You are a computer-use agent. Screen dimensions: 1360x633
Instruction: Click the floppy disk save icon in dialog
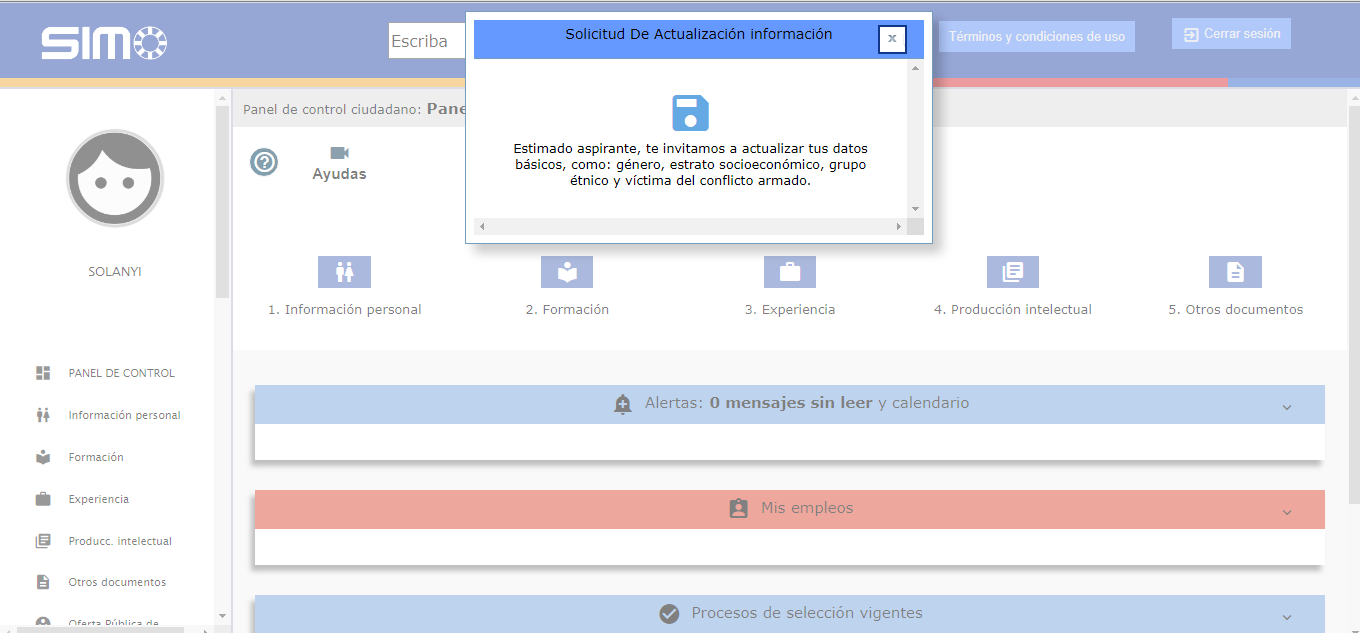coord(690,113)
